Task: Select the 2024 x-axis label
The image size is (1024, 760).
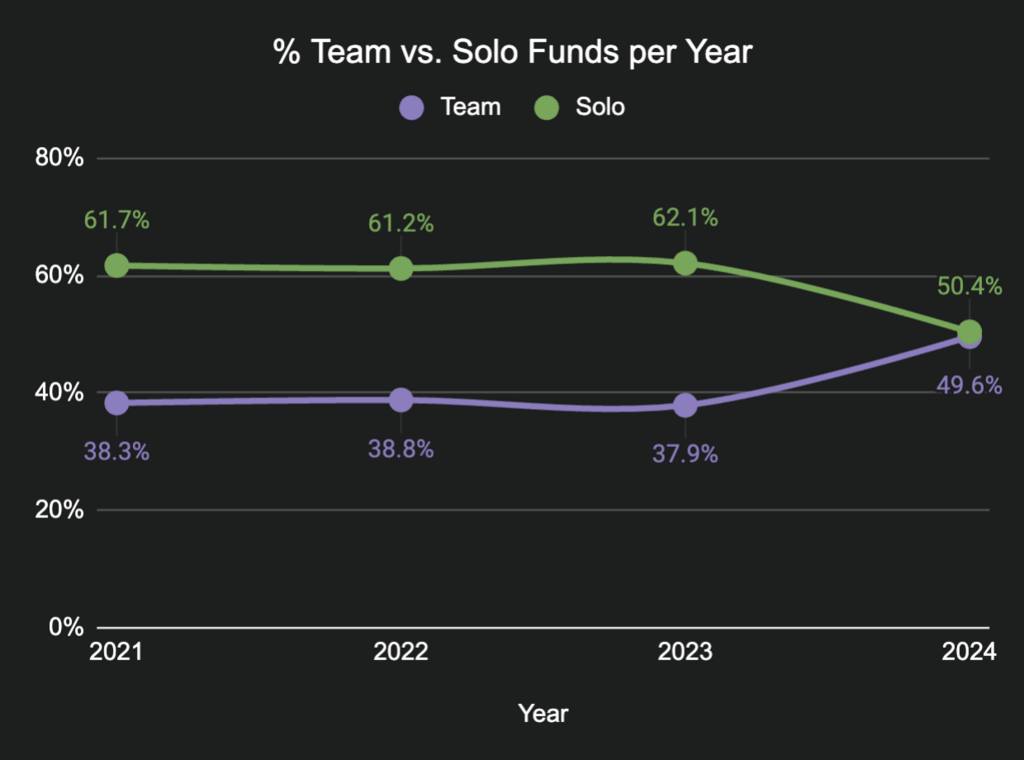Action: coord(970,653)
